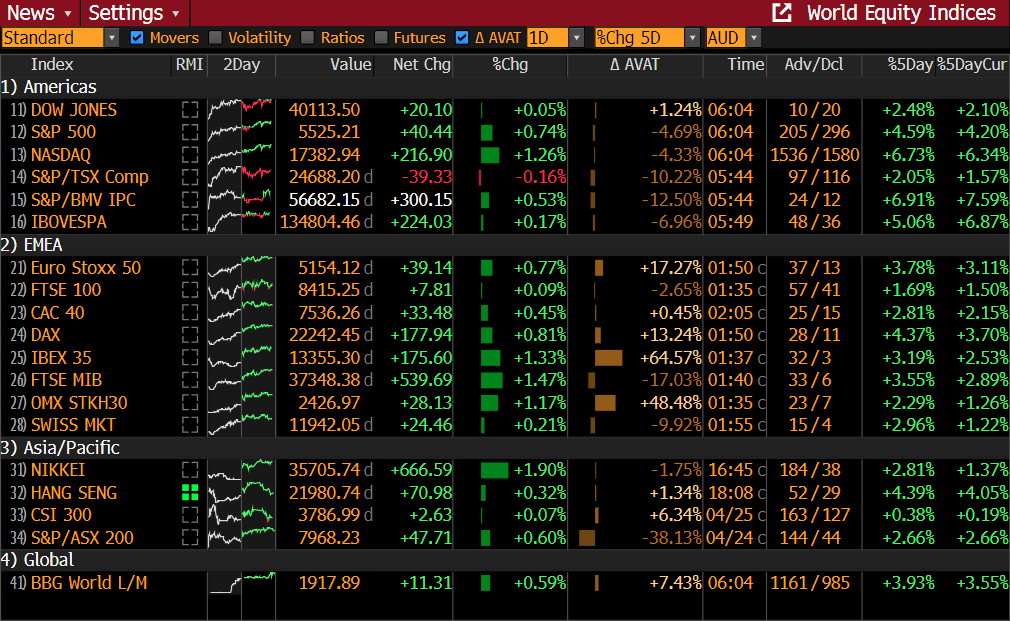This screenshot has width=1010, height=621.
Task: Click the green RMI icon for HANG SENG
Action: [x=190, y=492]
